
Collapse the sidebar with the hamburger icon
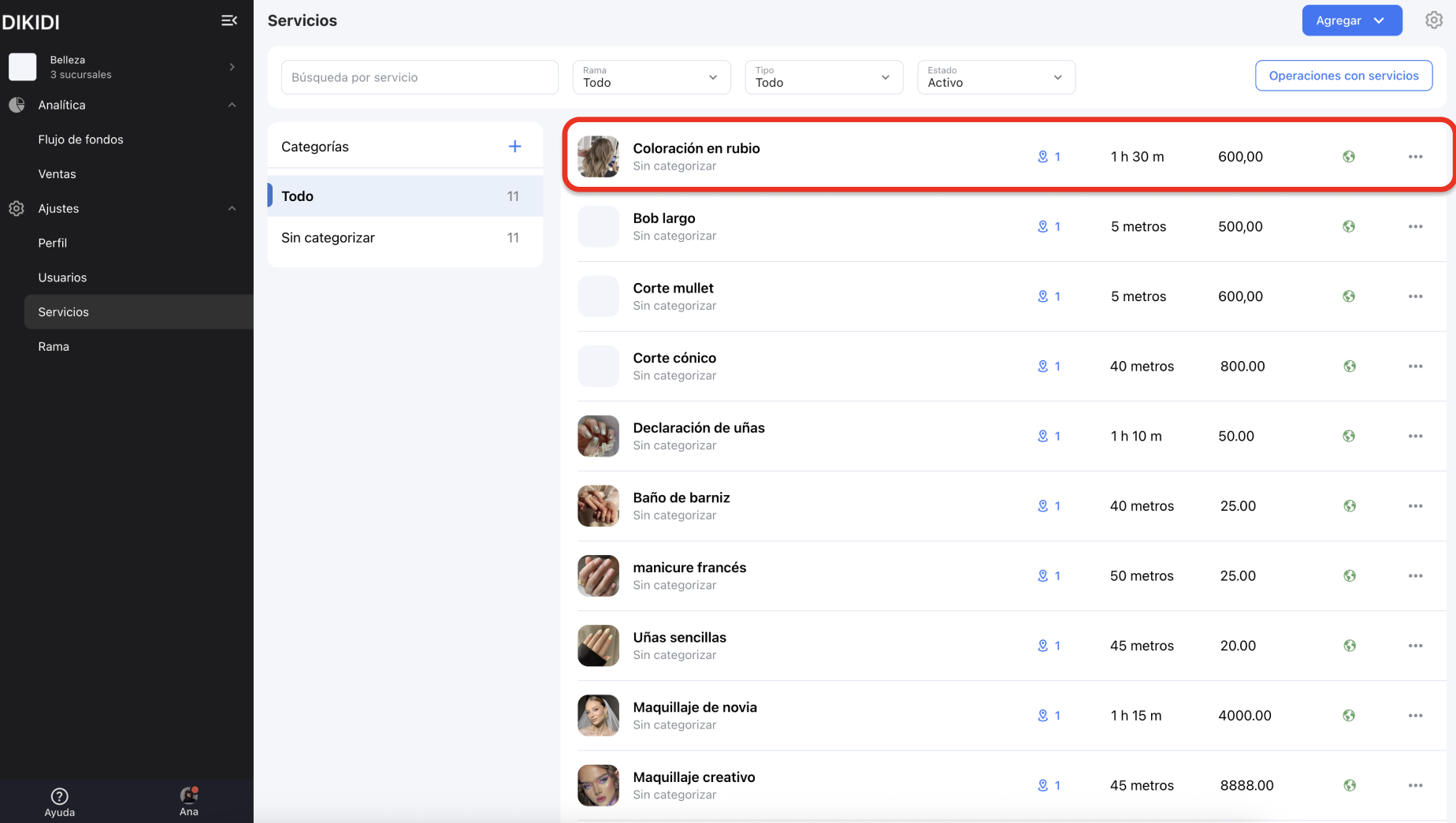pyautogui.click(x=229, y=20)
